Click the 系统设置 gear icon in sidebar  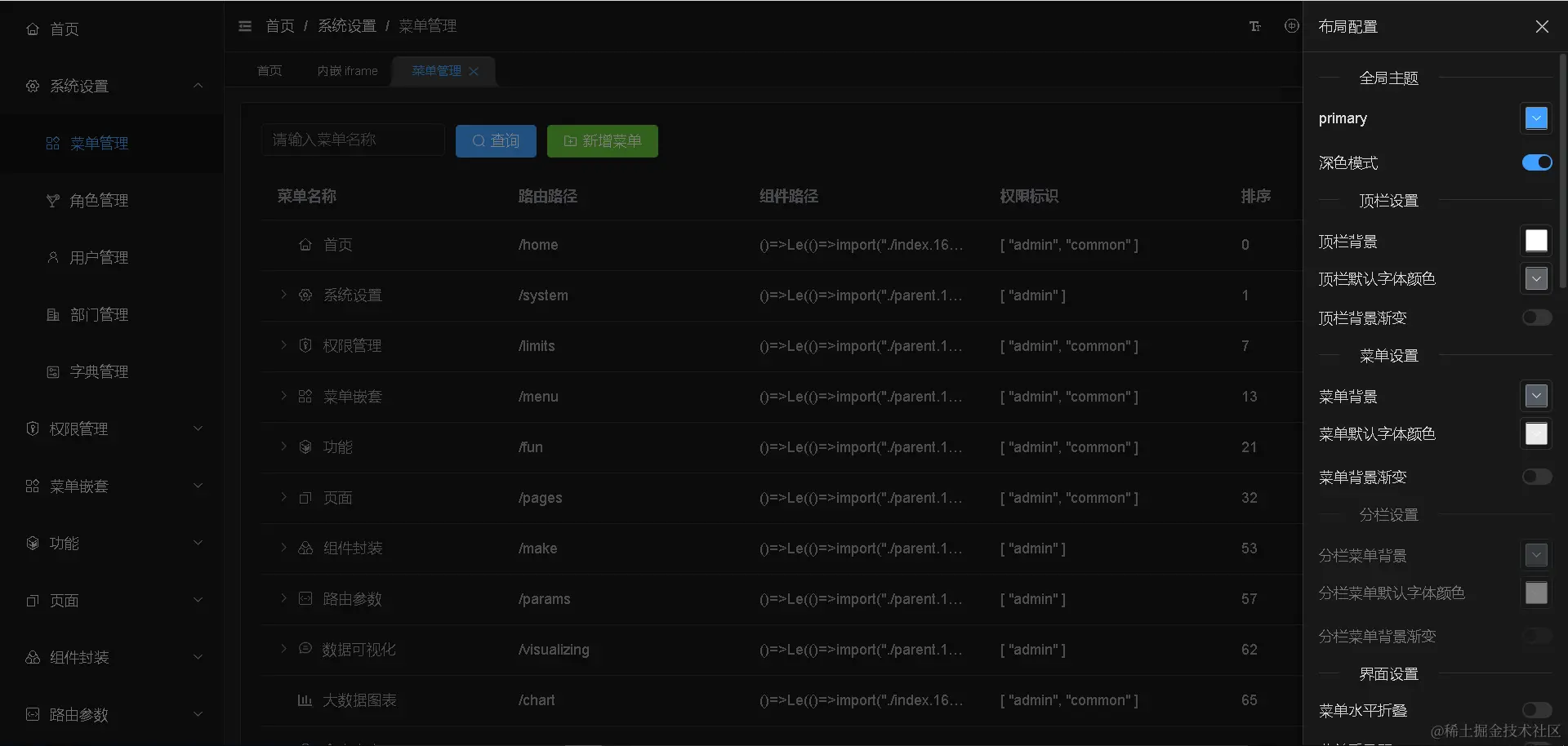(x=33, y=87)
